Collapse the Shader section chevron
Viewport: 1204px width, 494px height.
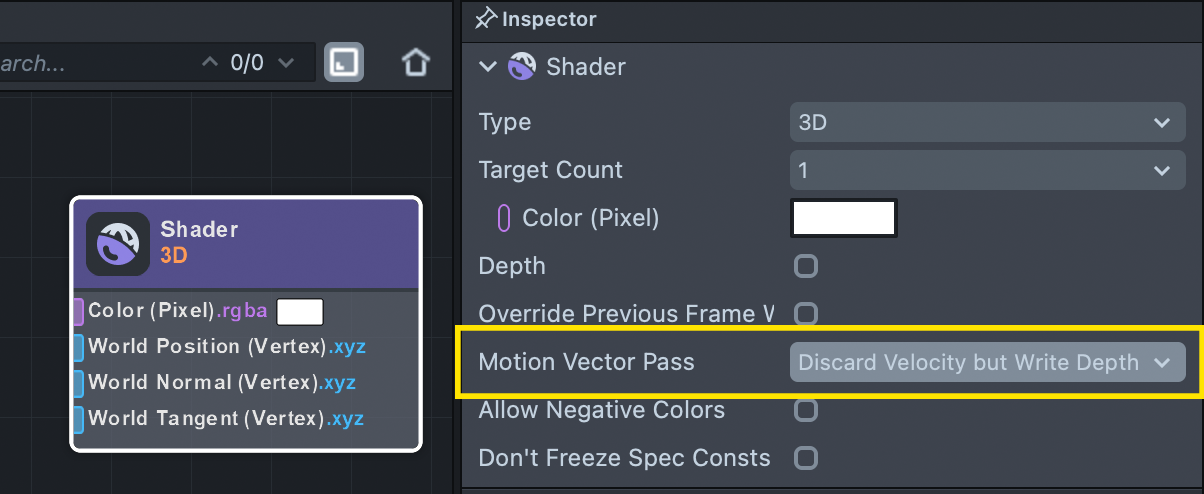(x=488, y=67)
